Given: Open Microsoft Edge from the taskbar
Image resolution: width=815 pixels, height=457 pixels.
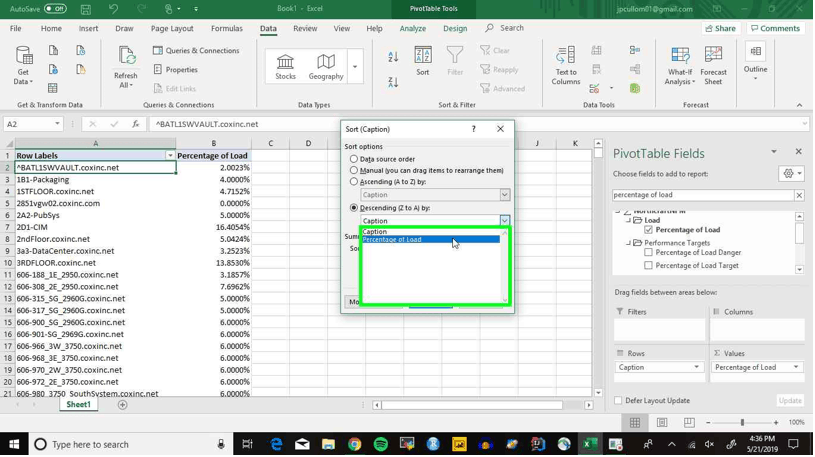Looking at the screenshot, I should point(277,445).
